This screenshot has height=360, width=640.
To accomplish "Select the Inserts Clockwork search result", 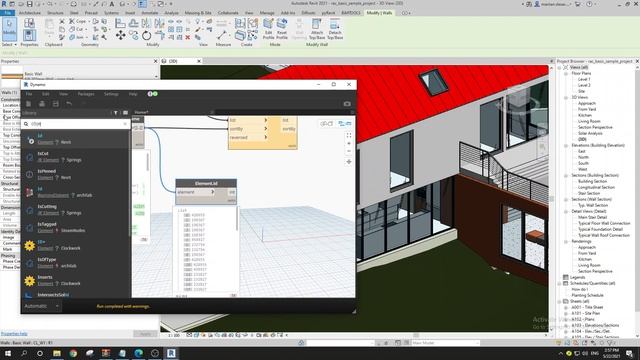I will (x=76, y=280).
